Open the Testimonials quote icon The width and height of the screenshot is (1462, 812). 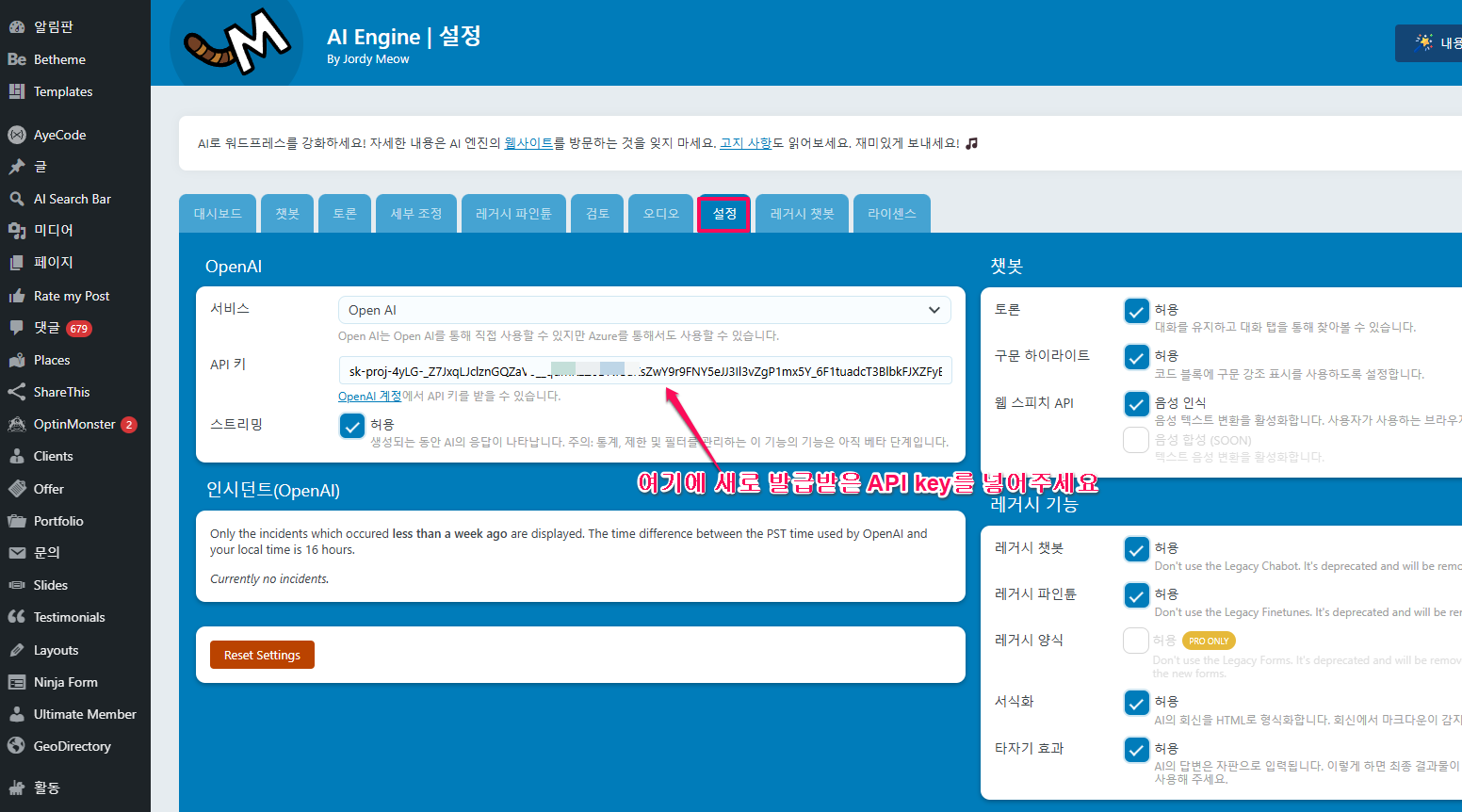tap(17, 617)
